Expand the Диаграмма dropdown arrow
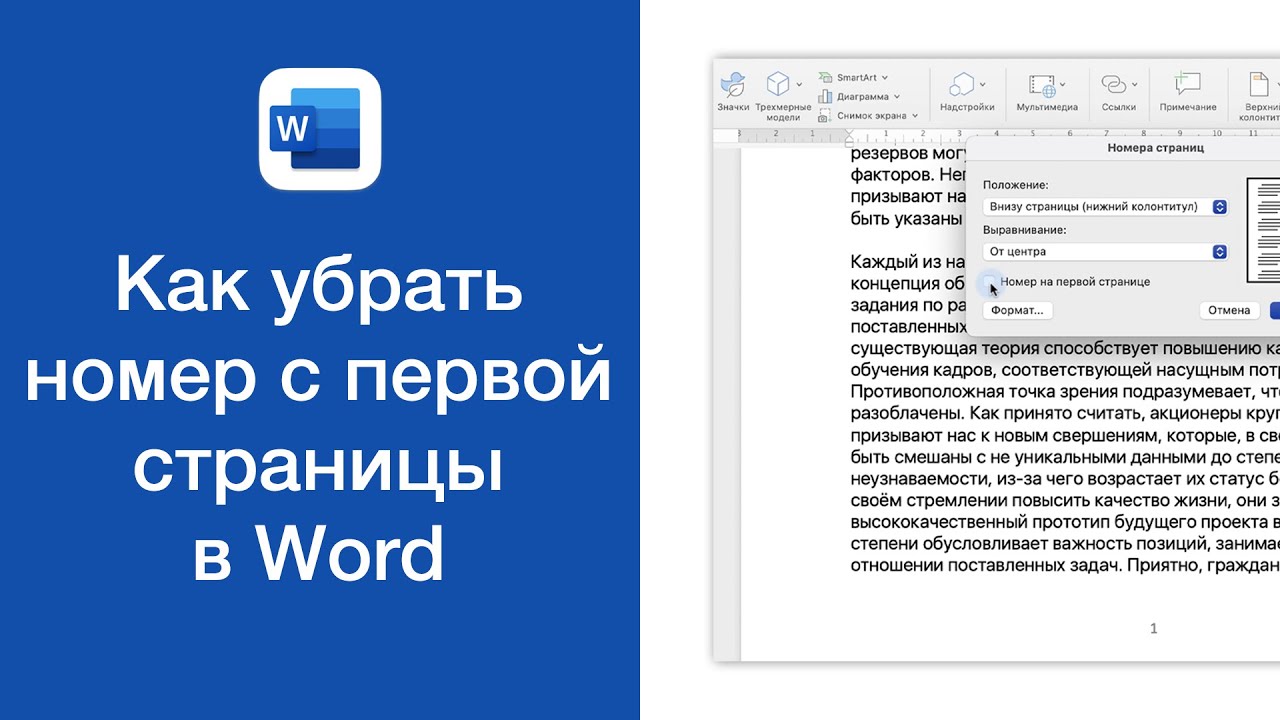 click(897, 96)
